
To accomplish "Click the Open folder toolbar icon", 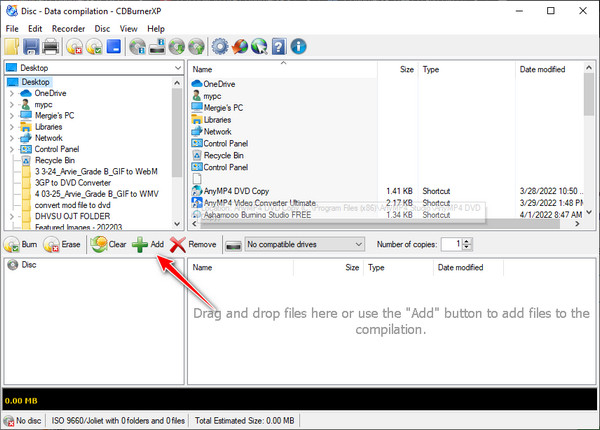I will 11,47.
